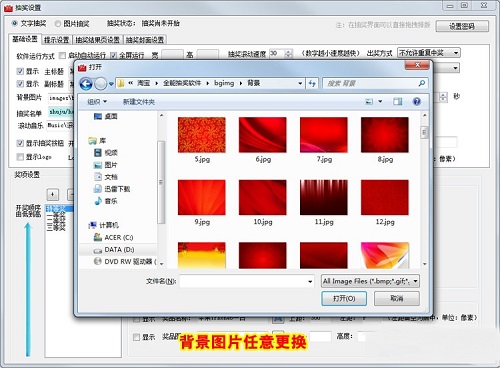Screen dimensions: 500x368
Task: Click the plus button in 奖项设置
Action: [53, 194]
